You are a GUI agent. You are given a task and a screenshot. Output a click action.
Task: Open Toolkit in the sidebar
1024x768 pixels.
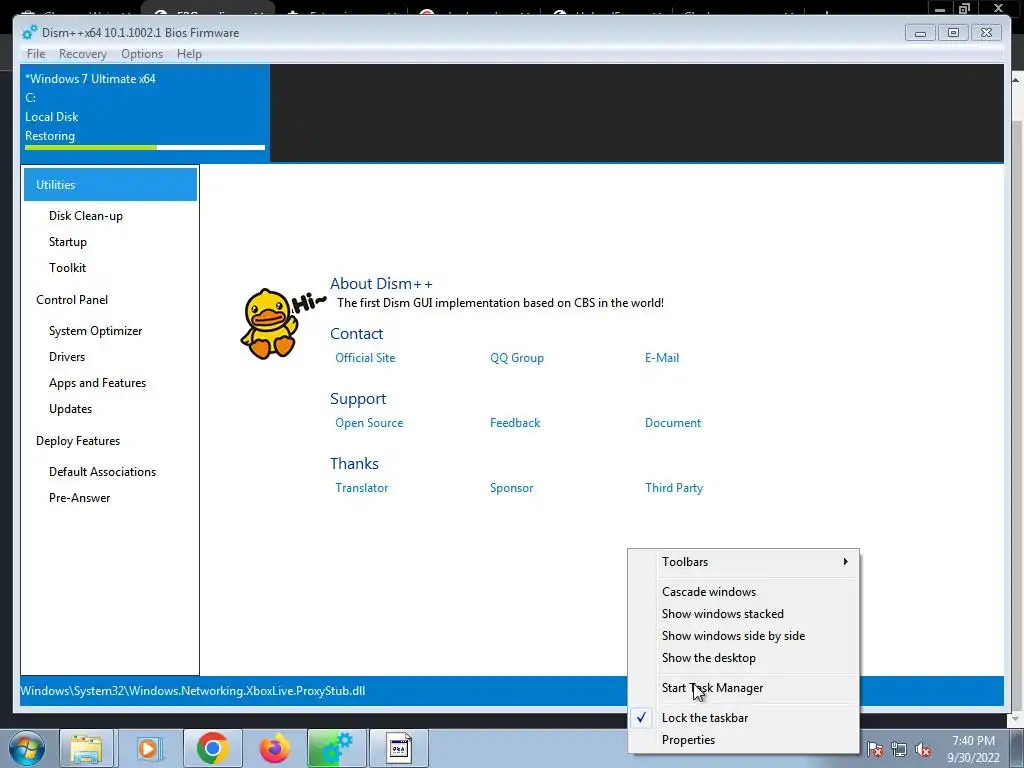(67, 268)
